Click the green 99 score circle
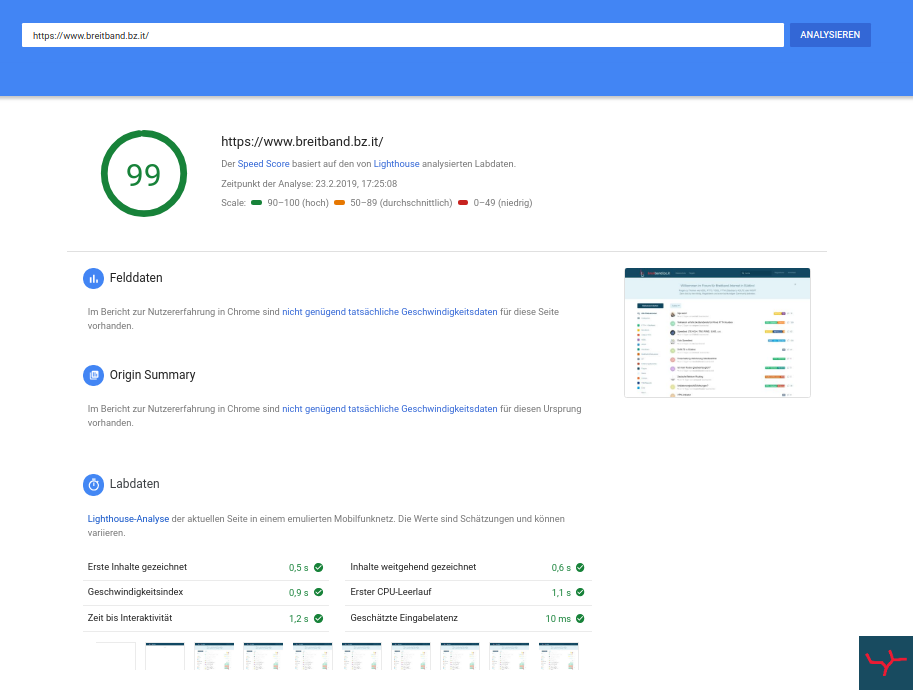Viewport: 913px width, 690px height. click(x=144, y=174)
